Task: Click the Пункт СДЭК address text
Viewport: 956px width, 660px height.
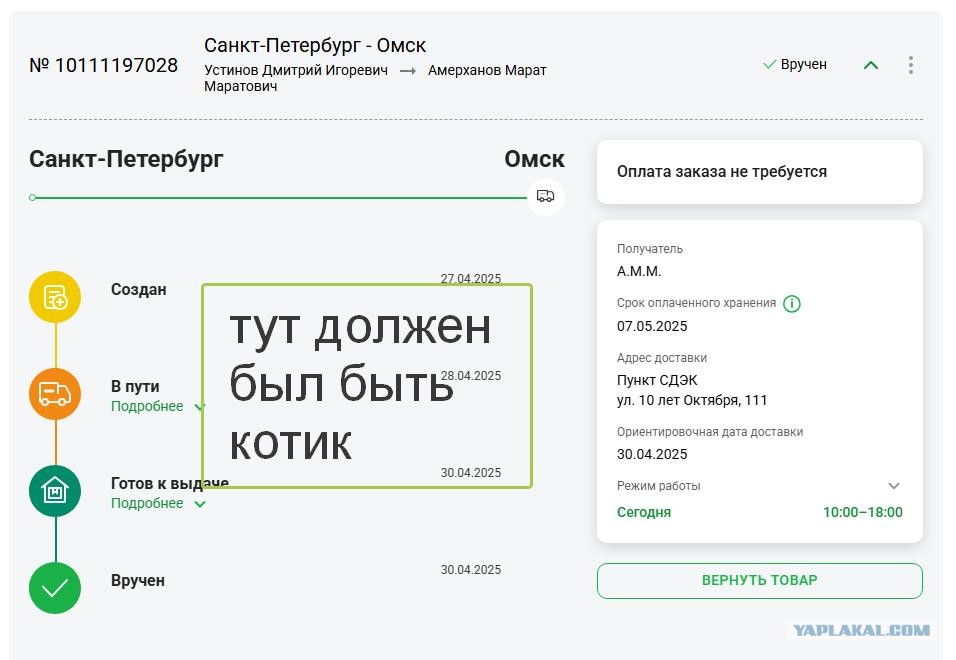Action: click(657, 380)
